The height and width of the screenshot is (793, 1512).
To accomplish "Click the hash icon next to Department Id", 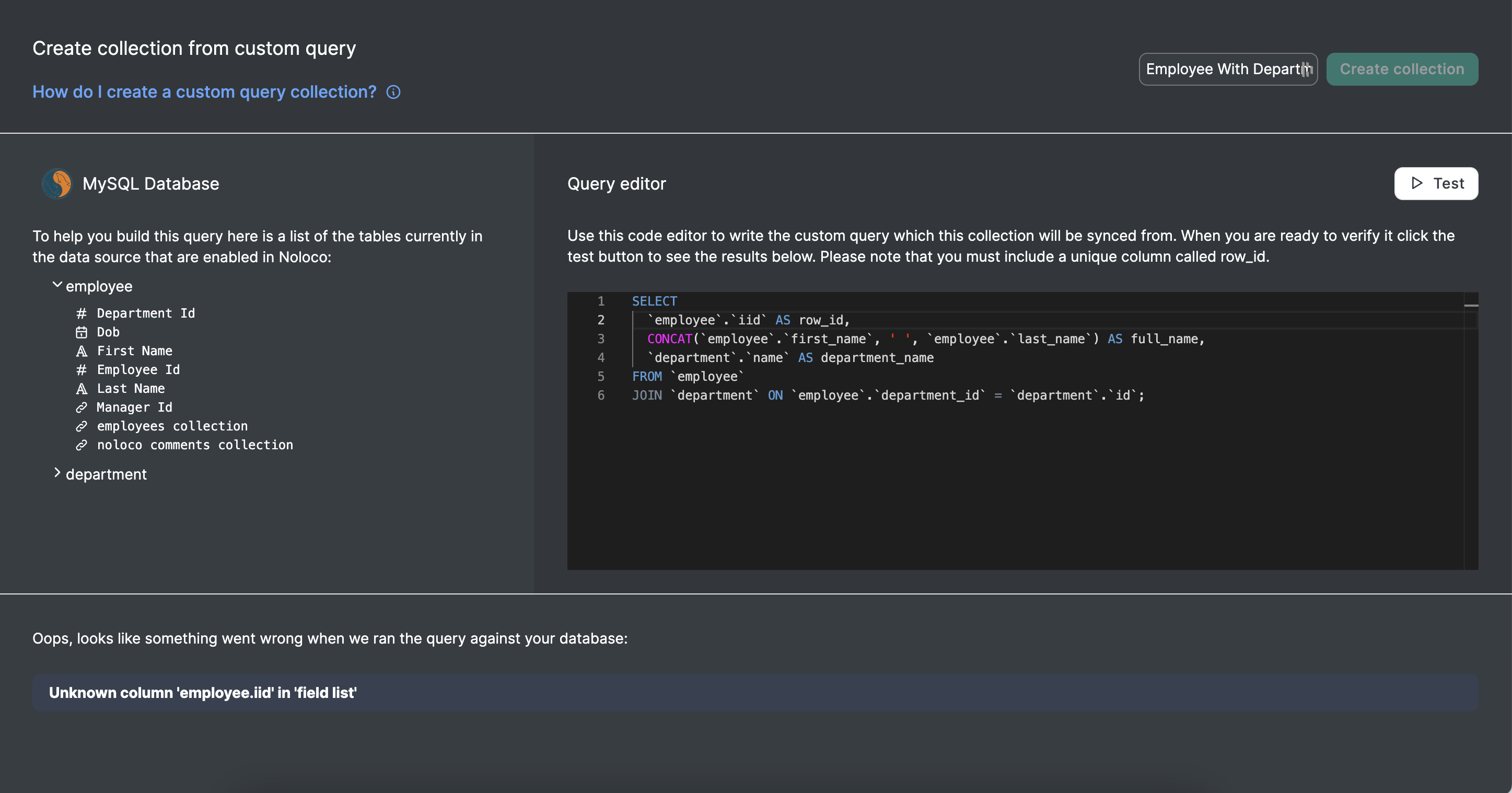I will (82, 313).
